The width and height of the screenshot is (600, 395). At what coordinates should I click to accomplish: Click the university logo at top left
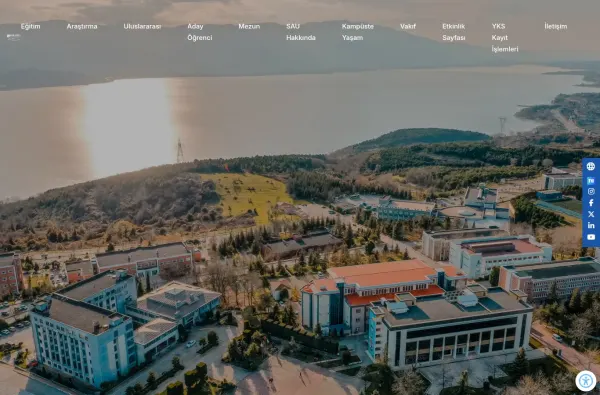pyautogui.click(x=13, y=37)
